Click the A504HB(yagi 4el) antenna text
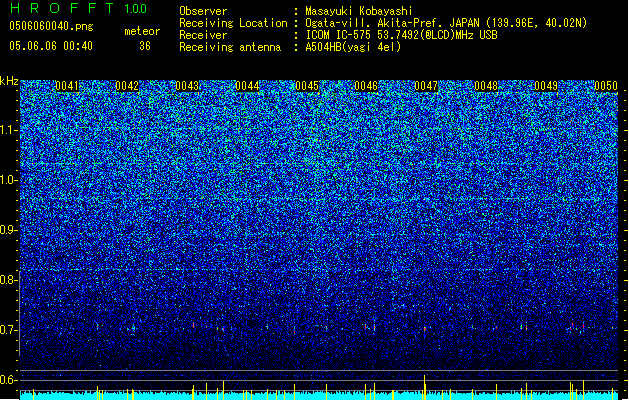The image size is (629, 400). [353, 47]
